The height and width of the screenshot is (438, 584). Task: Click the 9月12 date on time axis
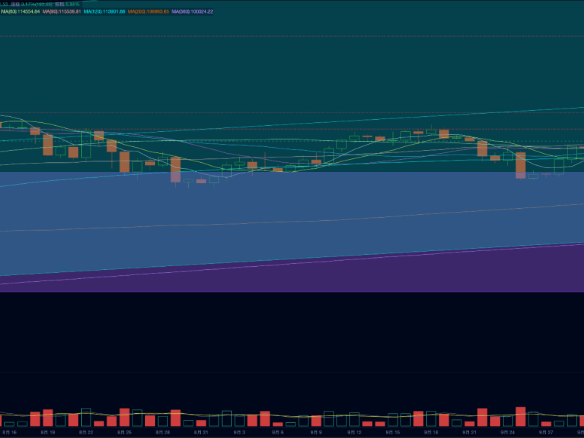pyautogui.click(x=354, y=432)
